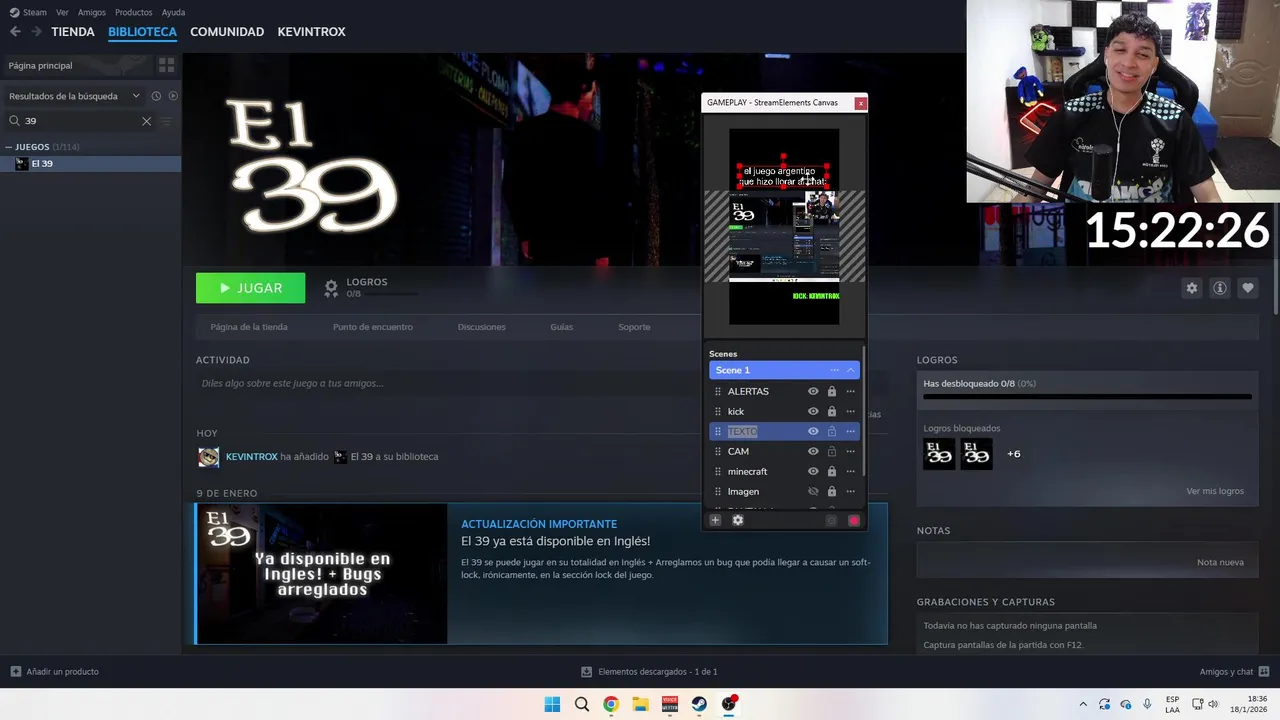1280x720 pixels.
Task: Open Windows Start menu
Action: pyautogui.click(x=552, y=704)
